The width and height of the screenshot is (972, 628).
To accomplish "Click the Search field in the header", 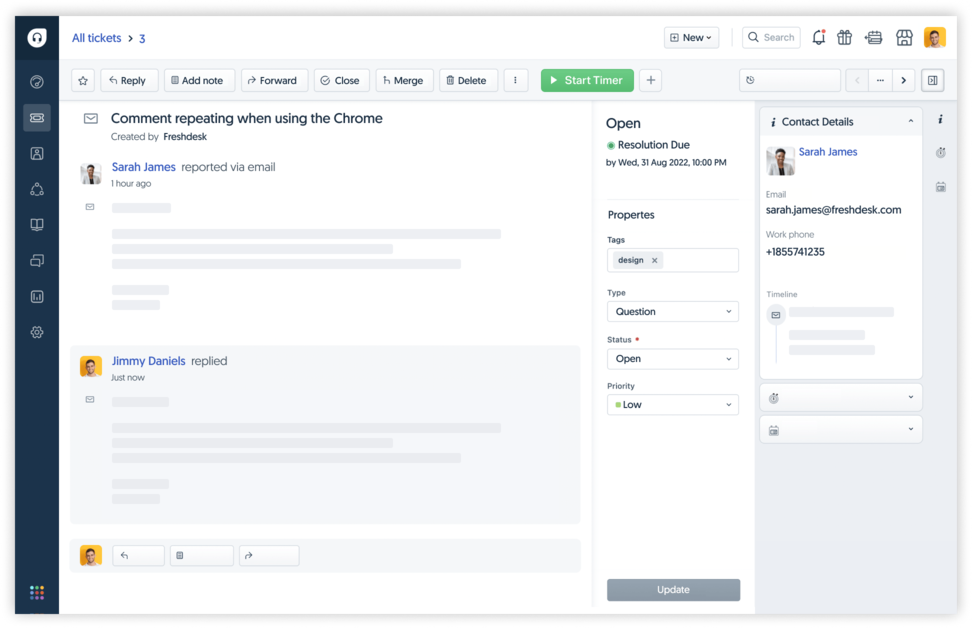I will click(770, 36).
